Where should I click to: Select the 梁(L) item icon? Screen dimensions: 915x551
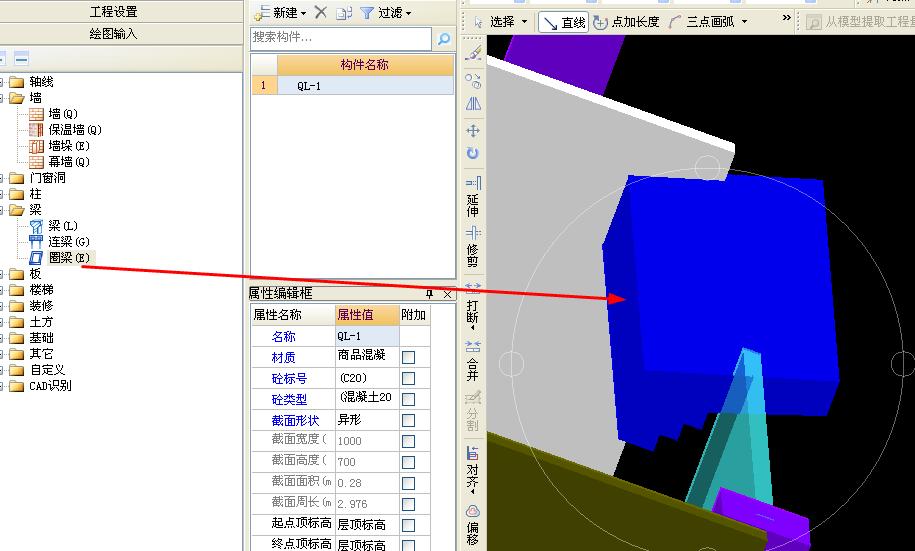coord(36,226)
